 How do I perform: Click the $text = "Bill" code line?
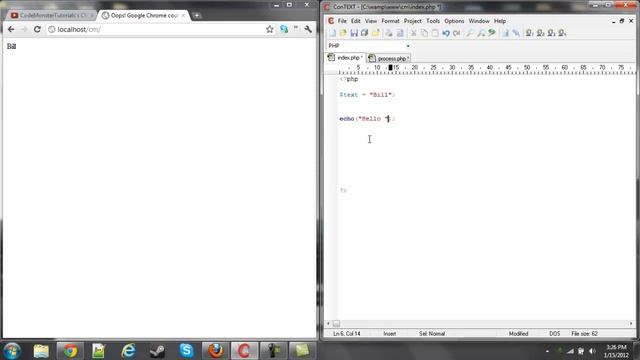367,95
